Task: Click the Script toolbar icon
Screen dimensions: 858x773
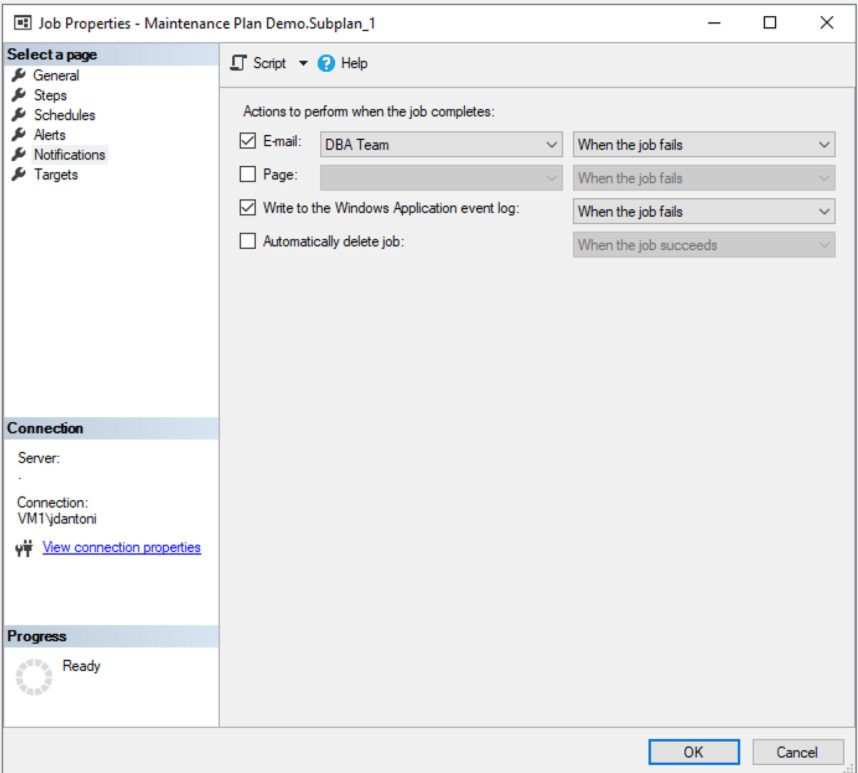Action: click(x=238, y=63)
